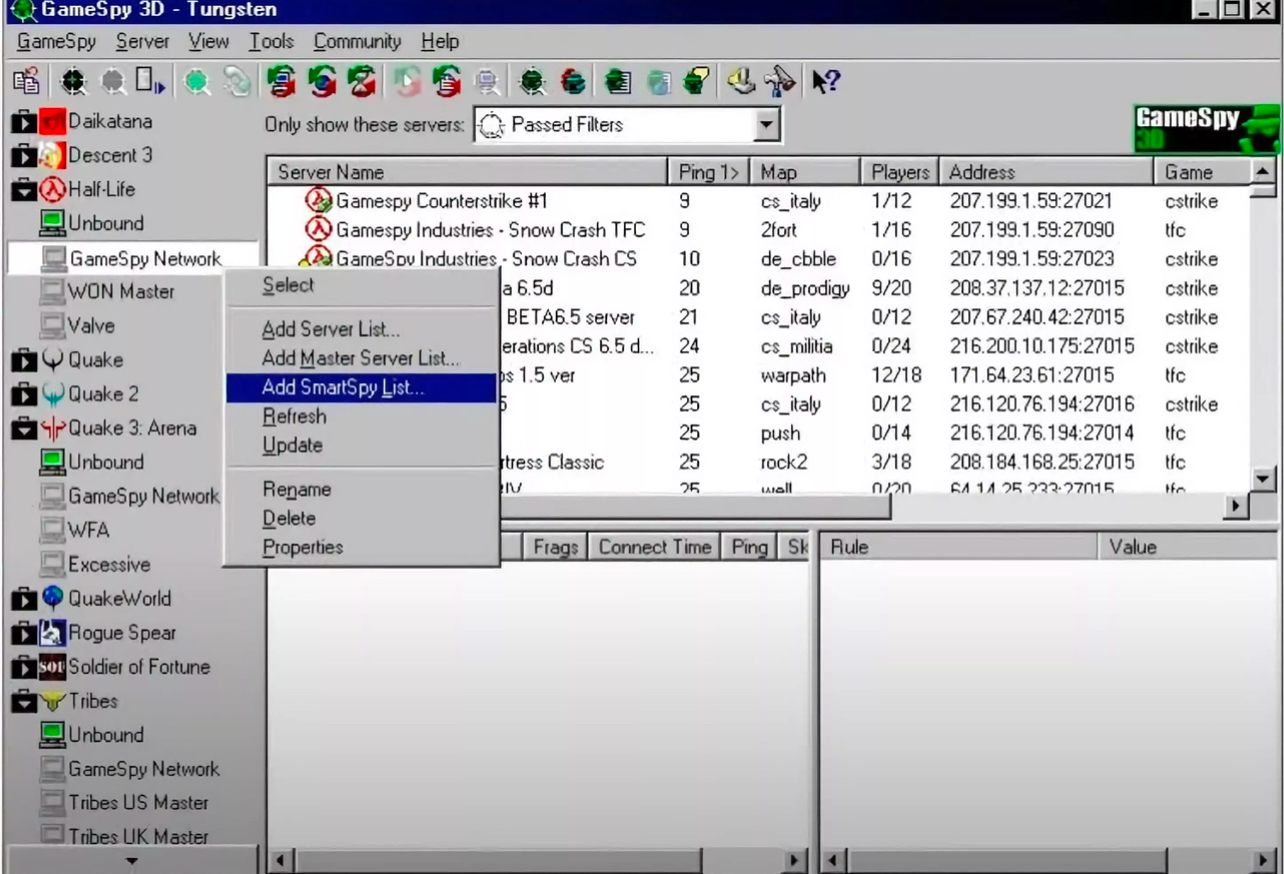1284x874 pixels.
Task: Click the 'Connect Time' column header
Action: coord(654,547)
